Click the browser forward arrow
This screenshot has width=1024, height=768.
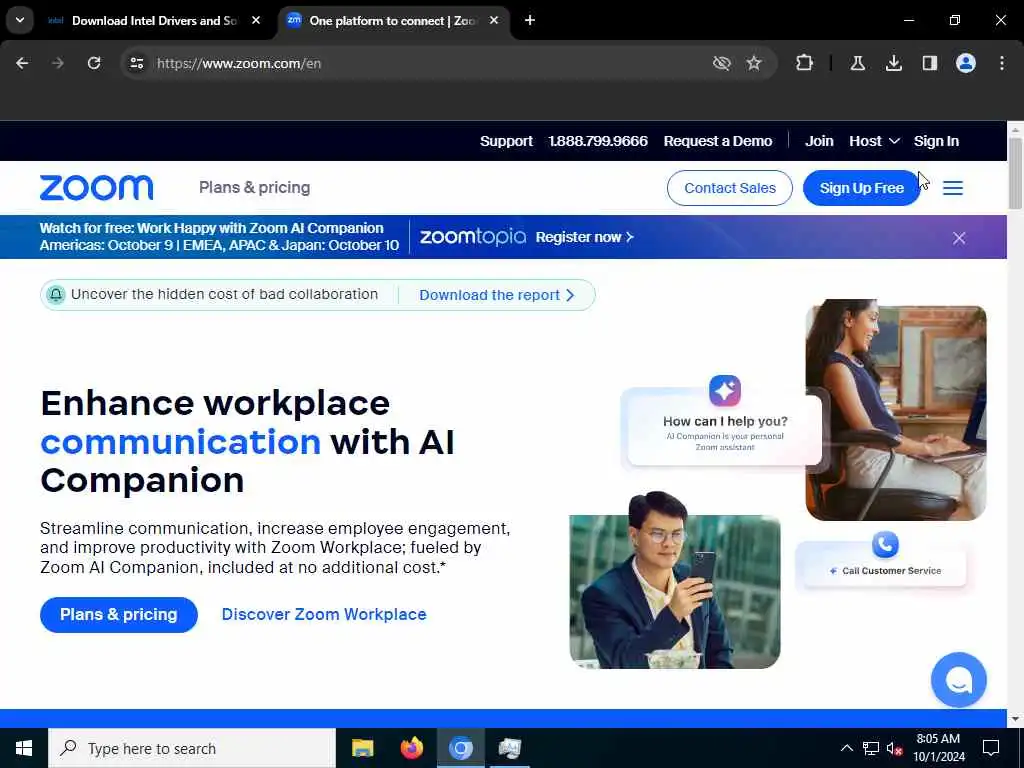point(57,63)
